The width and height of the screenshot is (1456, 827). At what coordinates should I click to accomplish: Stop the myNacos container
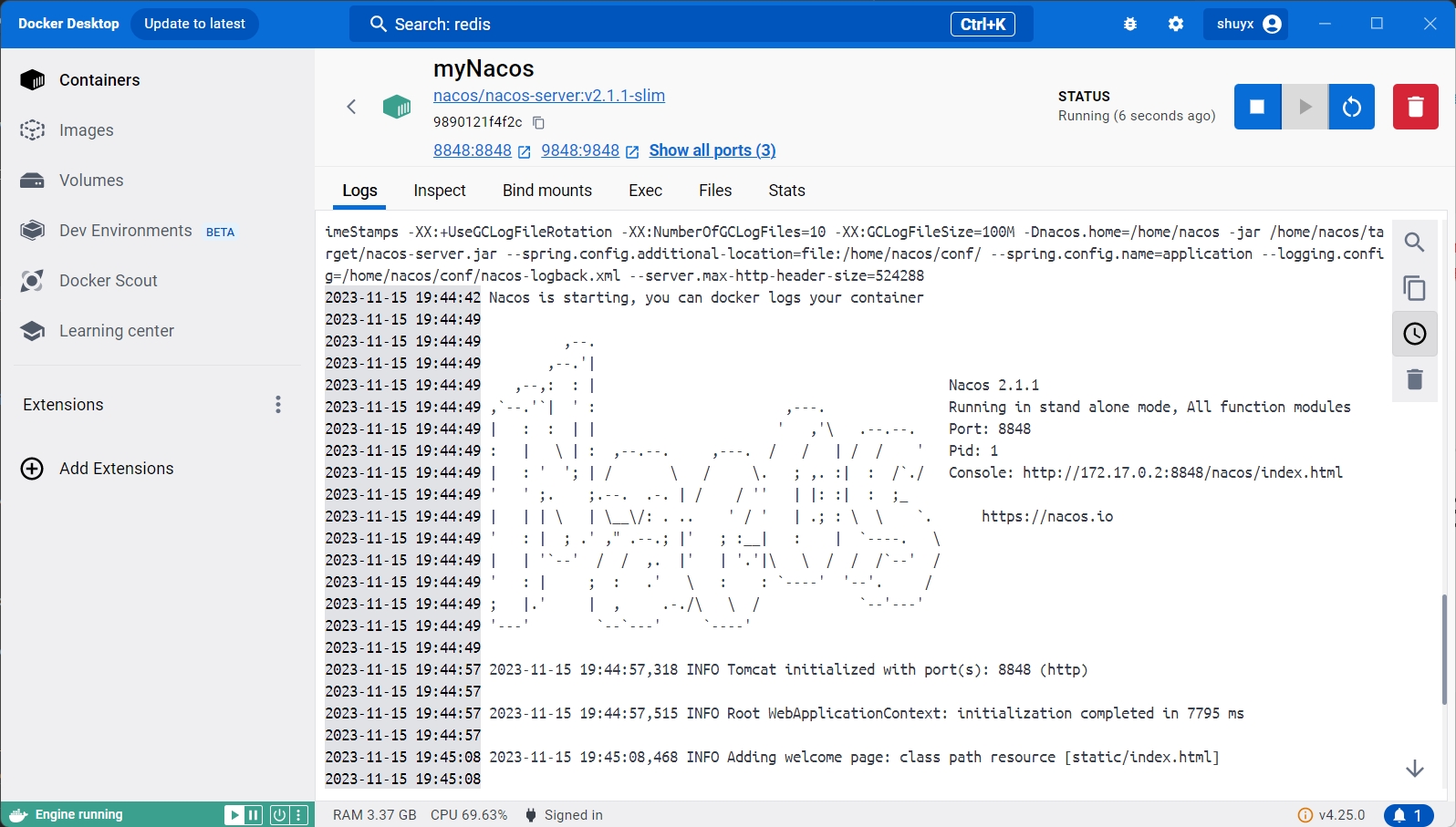[x=1257, y=107]
